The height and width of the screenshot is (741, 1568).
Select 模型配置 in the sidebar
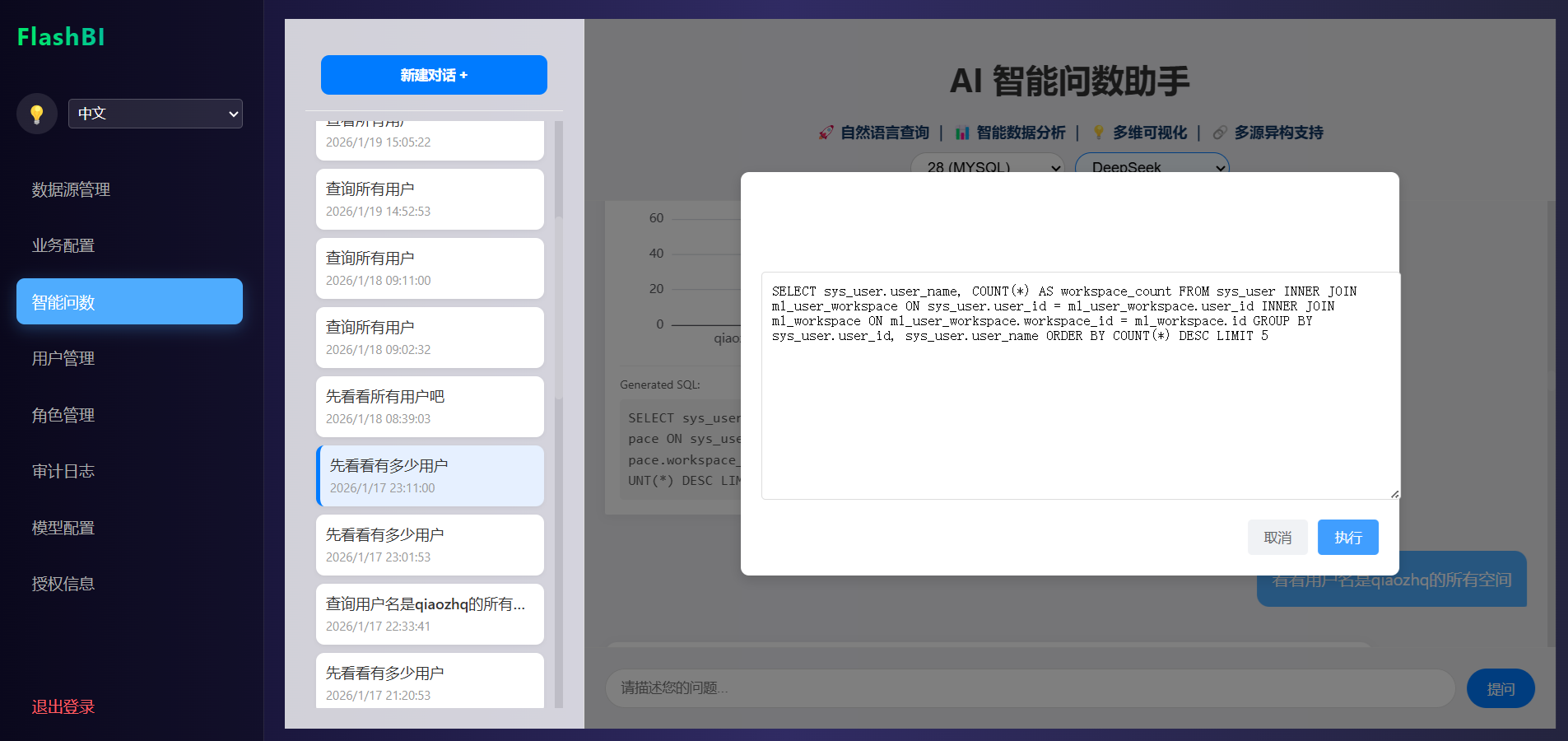click(63, 528)
